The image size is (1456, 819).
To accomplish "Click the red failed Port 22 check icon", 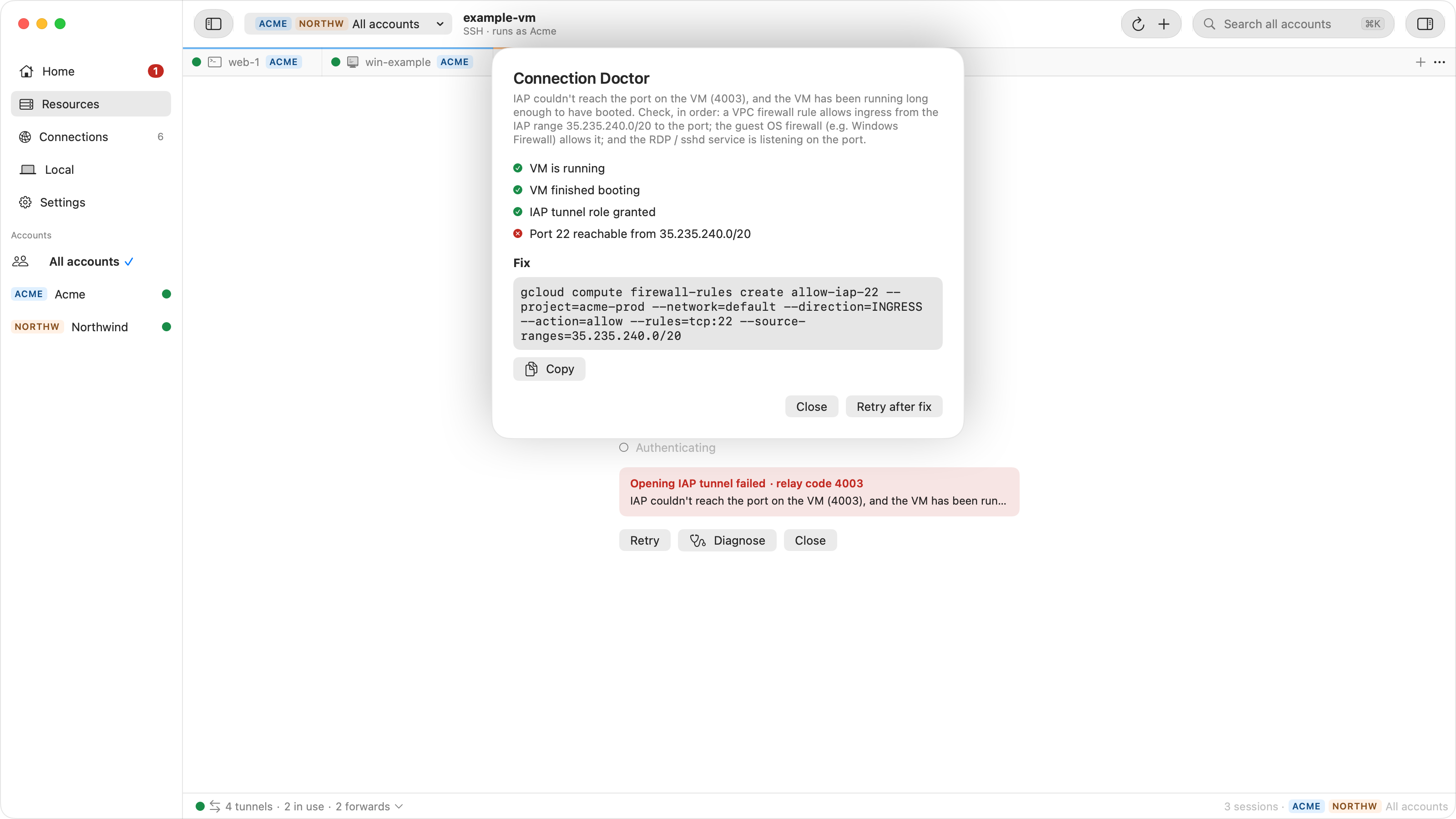I will 518,233.
